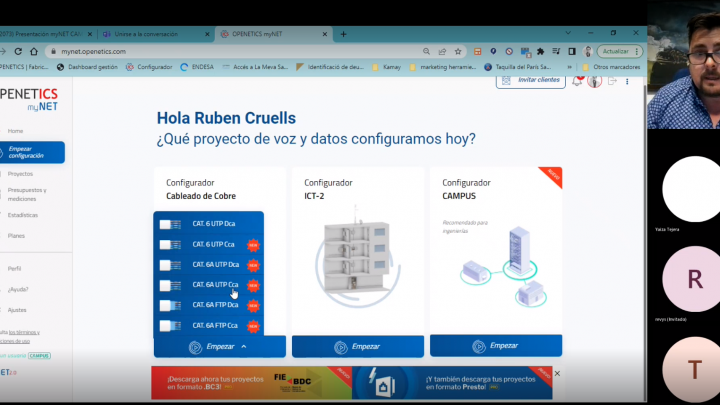Open the user avatar profile icon
The image size is (720, 405).
pos(594,81)
